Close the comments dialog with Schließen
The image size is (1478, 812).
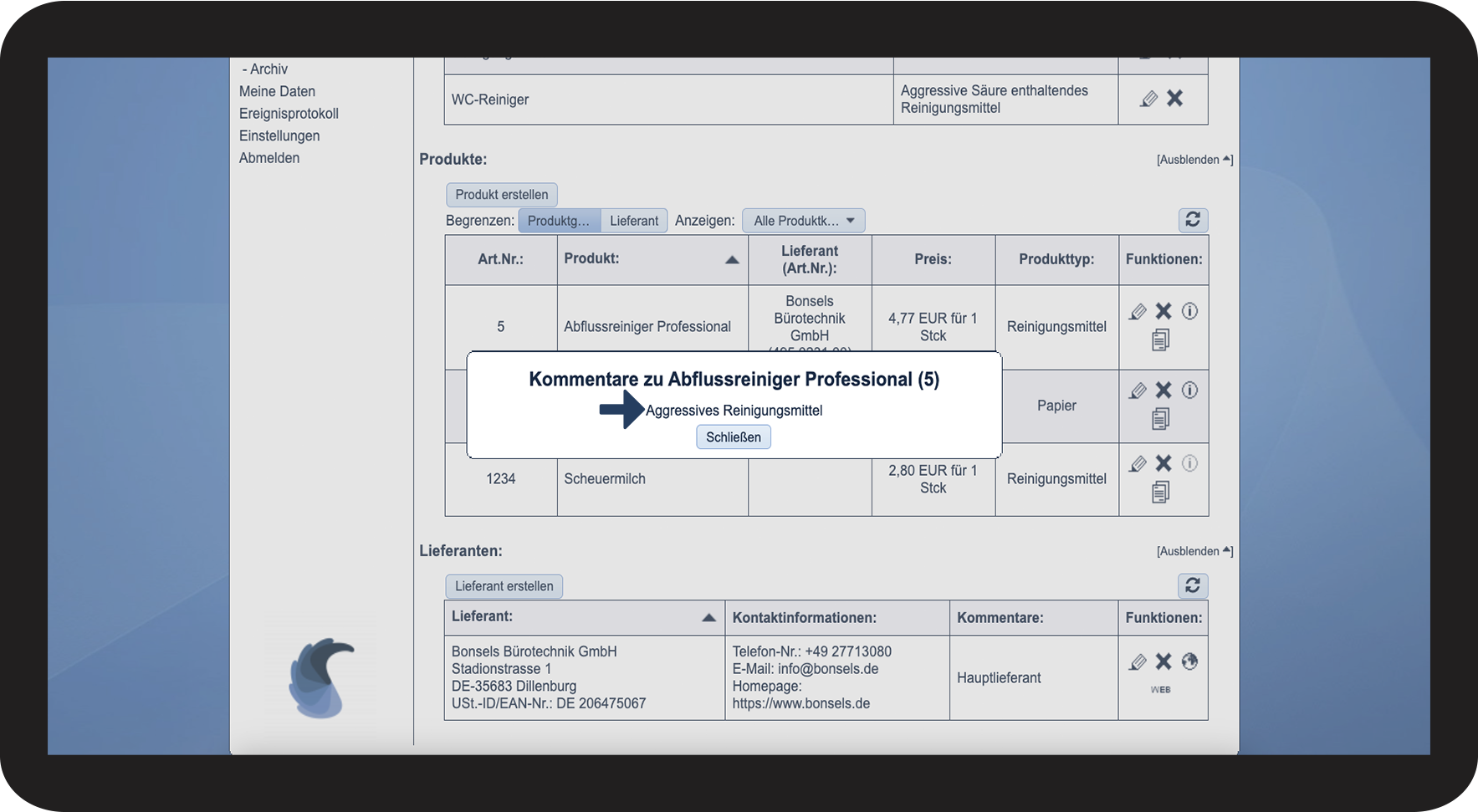[734, 437]
